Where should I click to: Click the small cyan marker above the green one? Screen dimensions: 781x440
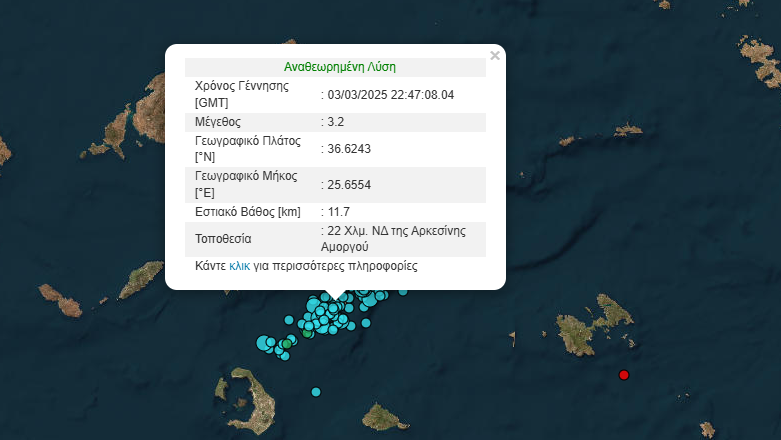coord(289,321)
